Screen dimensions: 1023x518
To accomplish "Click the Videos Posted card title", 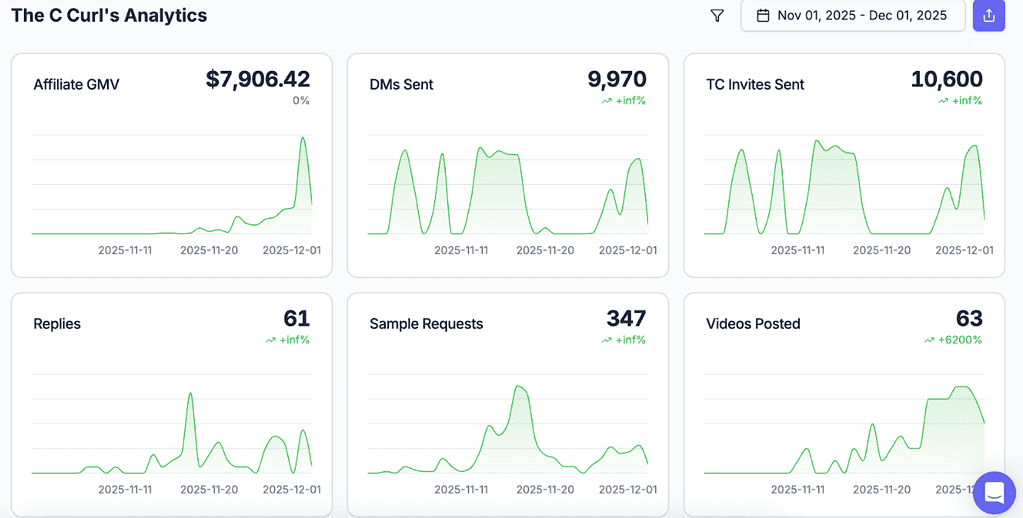I will (753, 324).
